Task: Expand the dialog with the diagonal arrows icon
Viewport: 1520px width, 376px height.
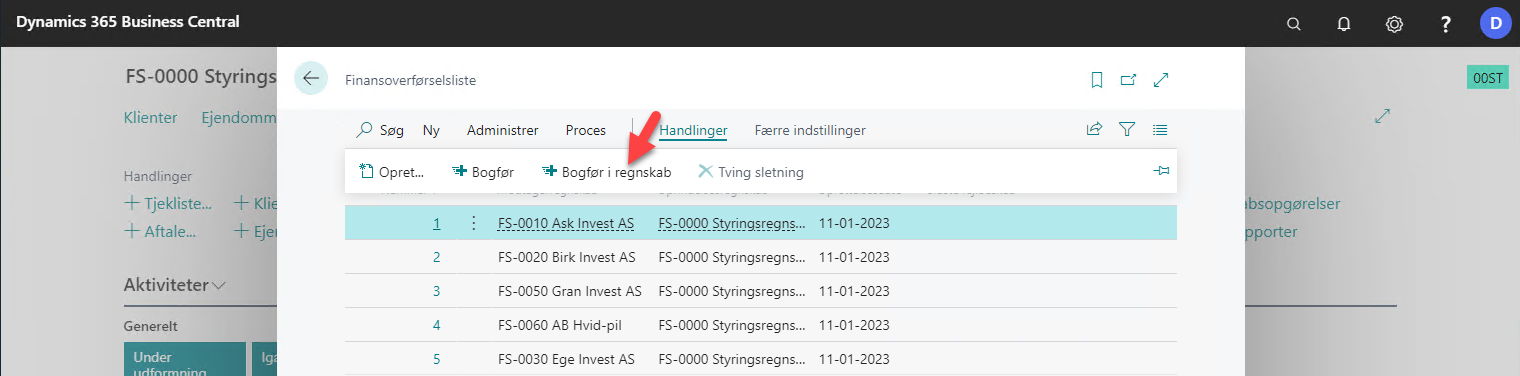Action: [1161, 80]
